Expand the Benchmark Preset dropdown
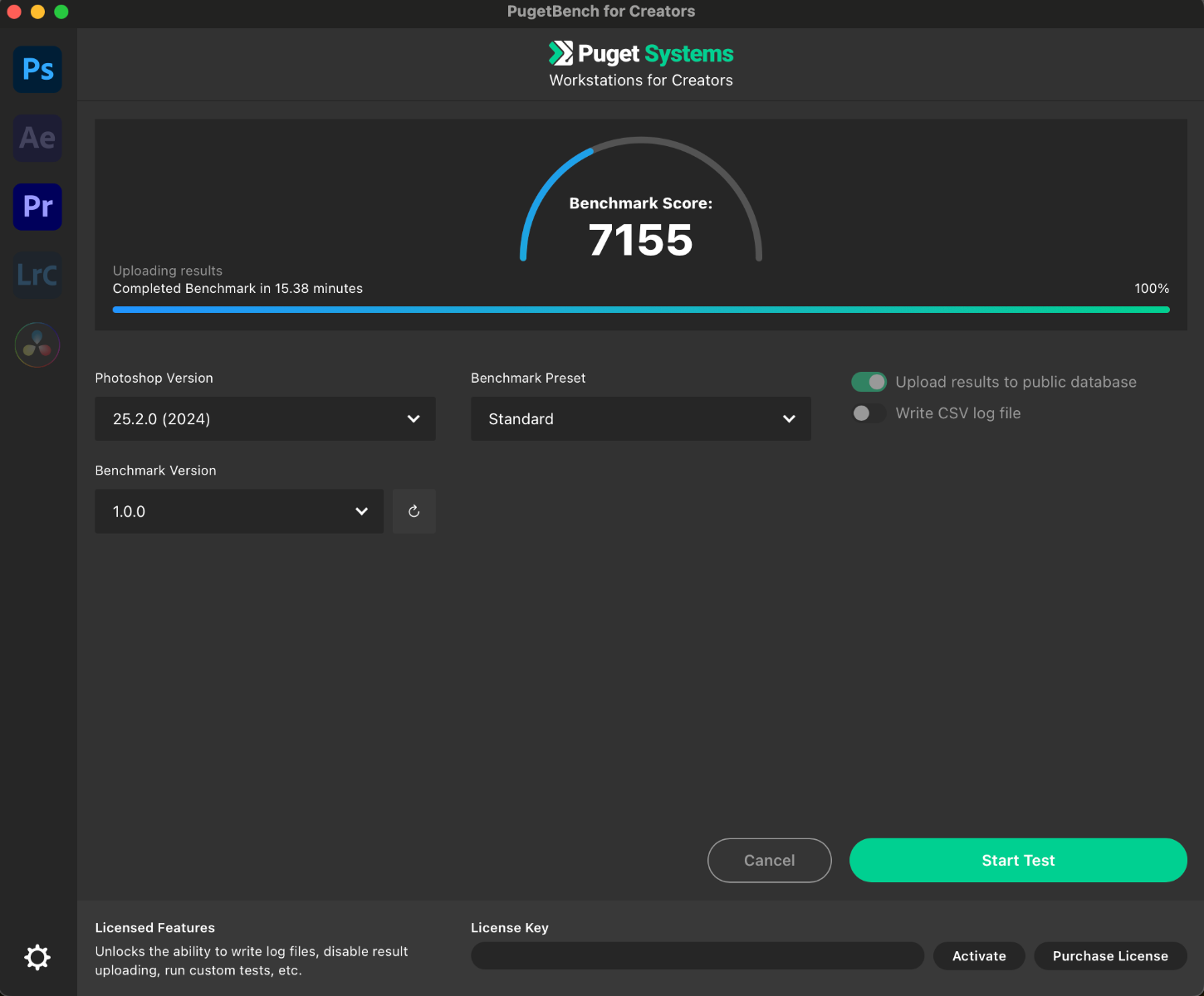This screenshot has height=996, width=1204. pyautogui.click(x=641, y=419)
